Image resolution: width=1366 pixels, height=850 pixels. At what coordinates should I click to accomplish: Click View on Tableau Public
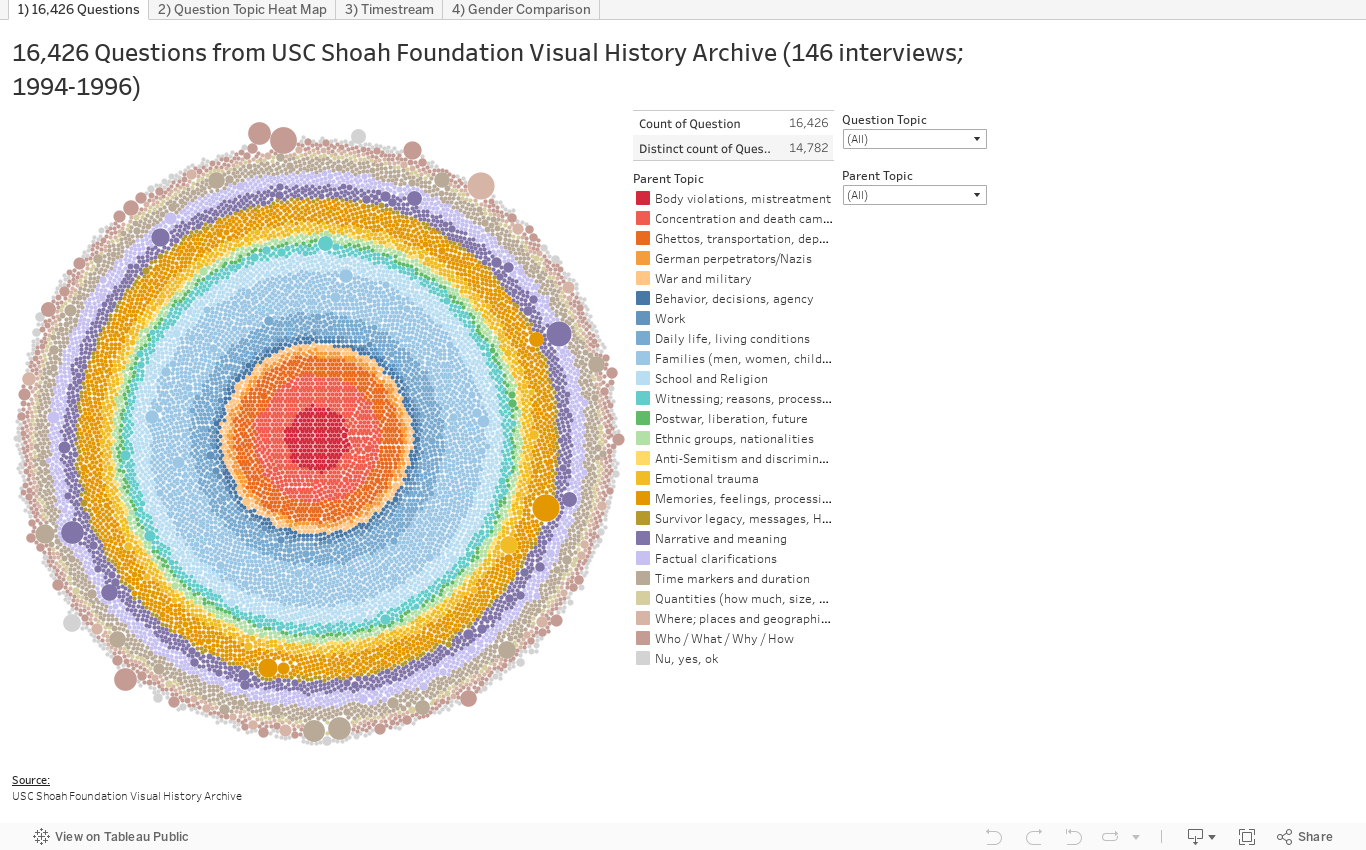111,837
